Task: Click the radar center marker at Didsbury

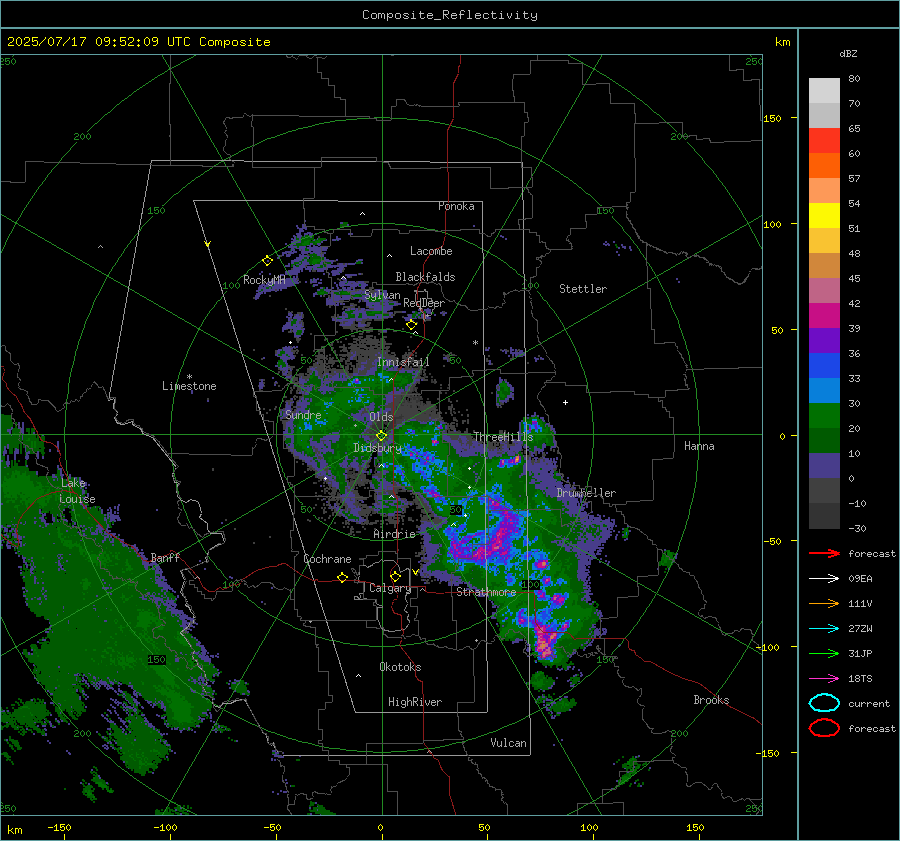Action: tap(381, 436)
